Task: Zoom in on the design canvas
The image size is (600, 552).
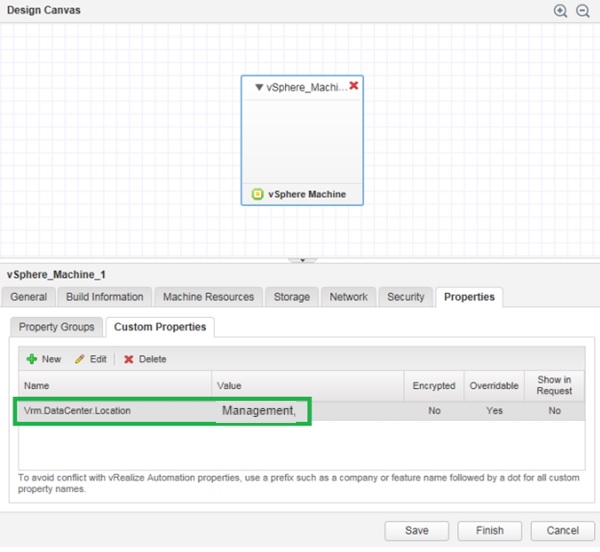Action: 560,11
